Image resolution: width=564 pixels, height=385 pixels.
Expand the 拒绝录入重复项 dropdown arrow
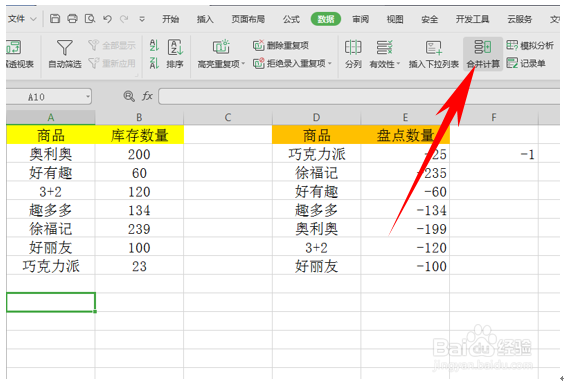[329, 64]
